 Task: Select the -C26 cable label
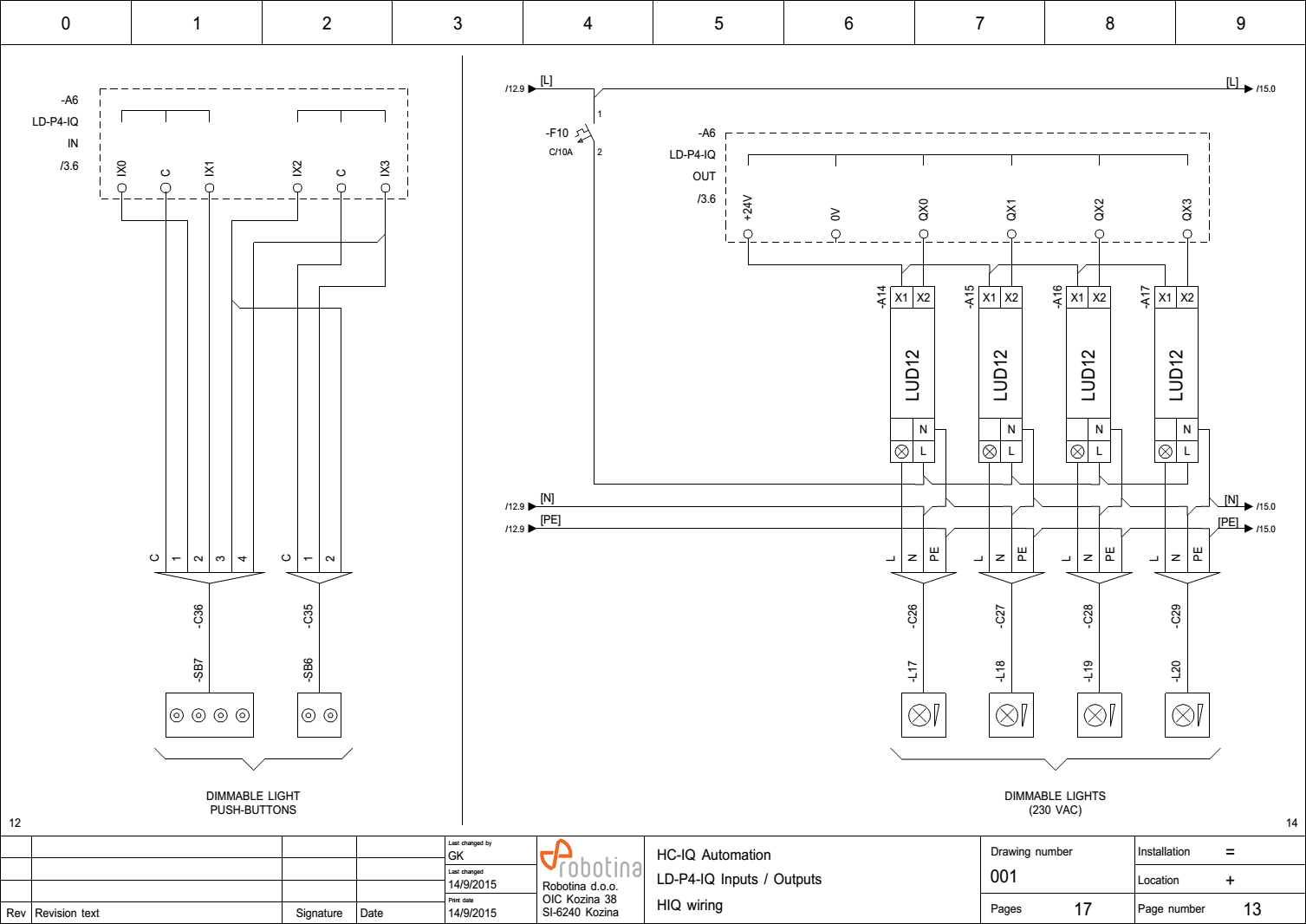(x=913, y=615)
